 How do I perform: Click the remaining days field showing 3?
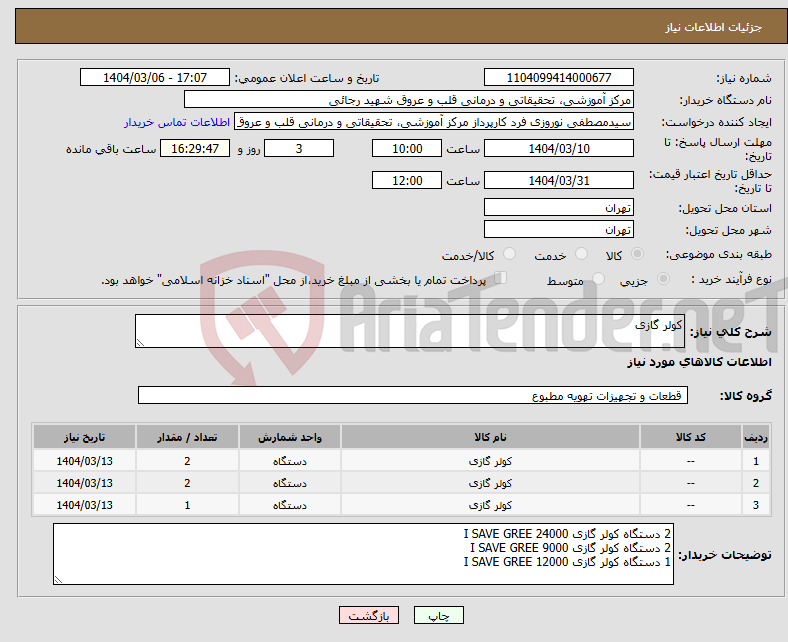299,148
